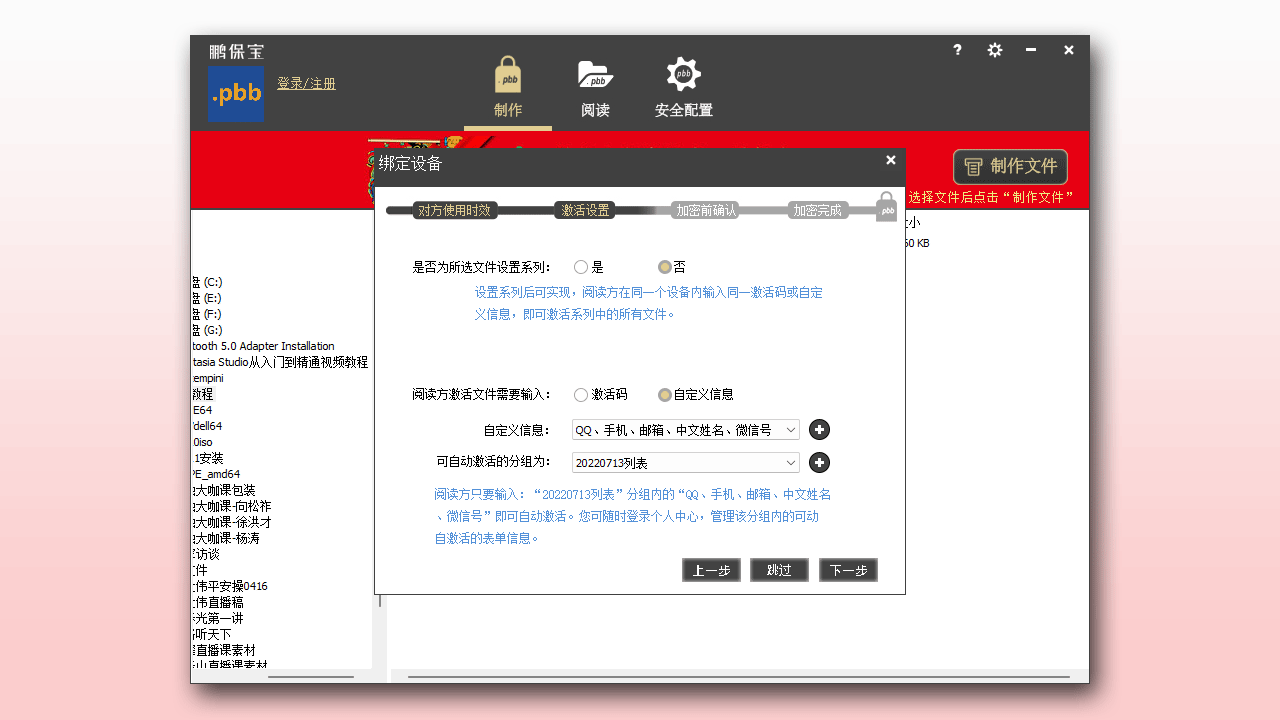Viewport: 1280px width, 720px height.
Task: Open the title bar settings gear icon
Action: click(x=994, y=49)
